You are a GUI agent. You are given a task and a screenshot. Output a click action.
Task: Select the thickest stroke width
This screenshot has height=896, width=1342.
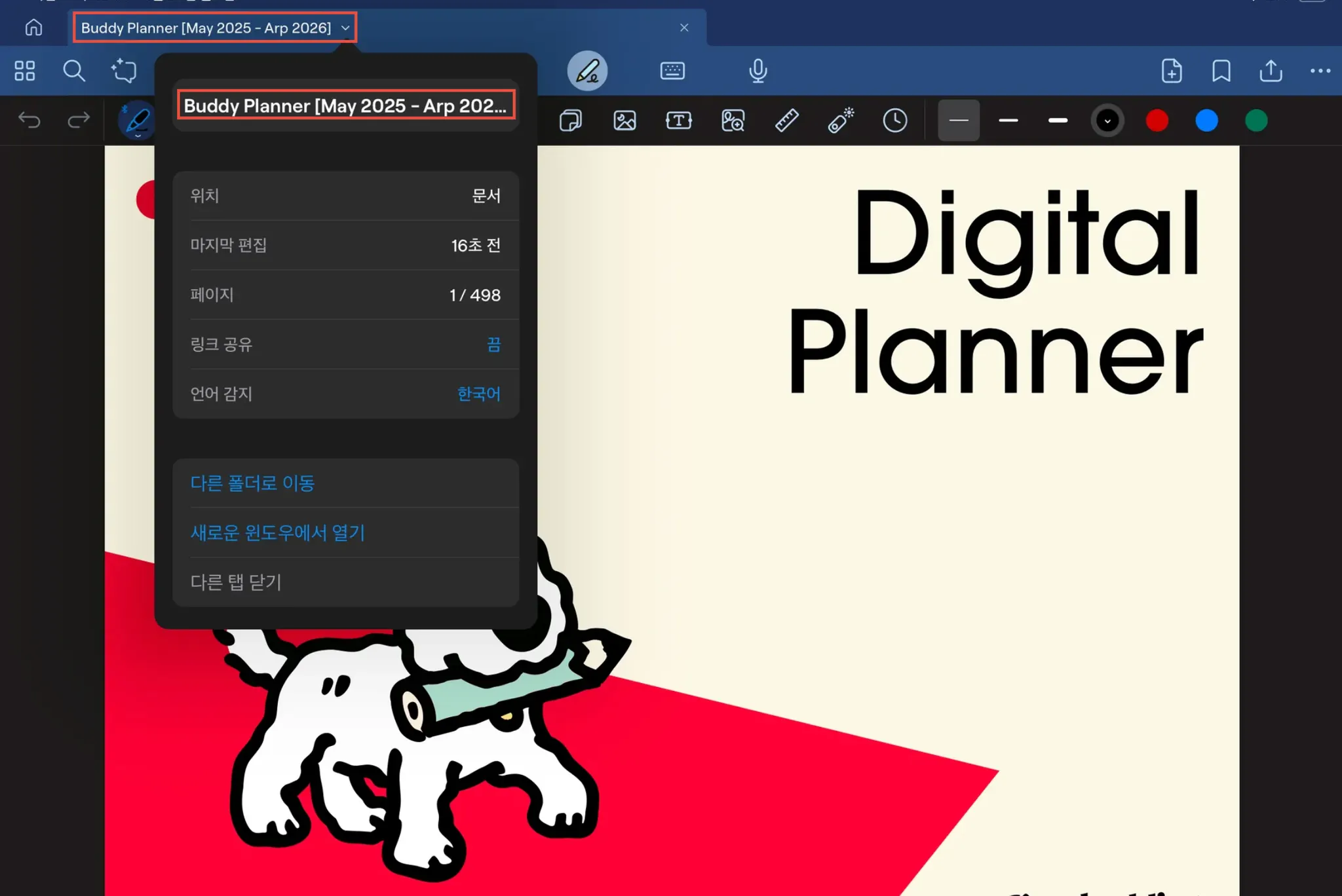1058,121
